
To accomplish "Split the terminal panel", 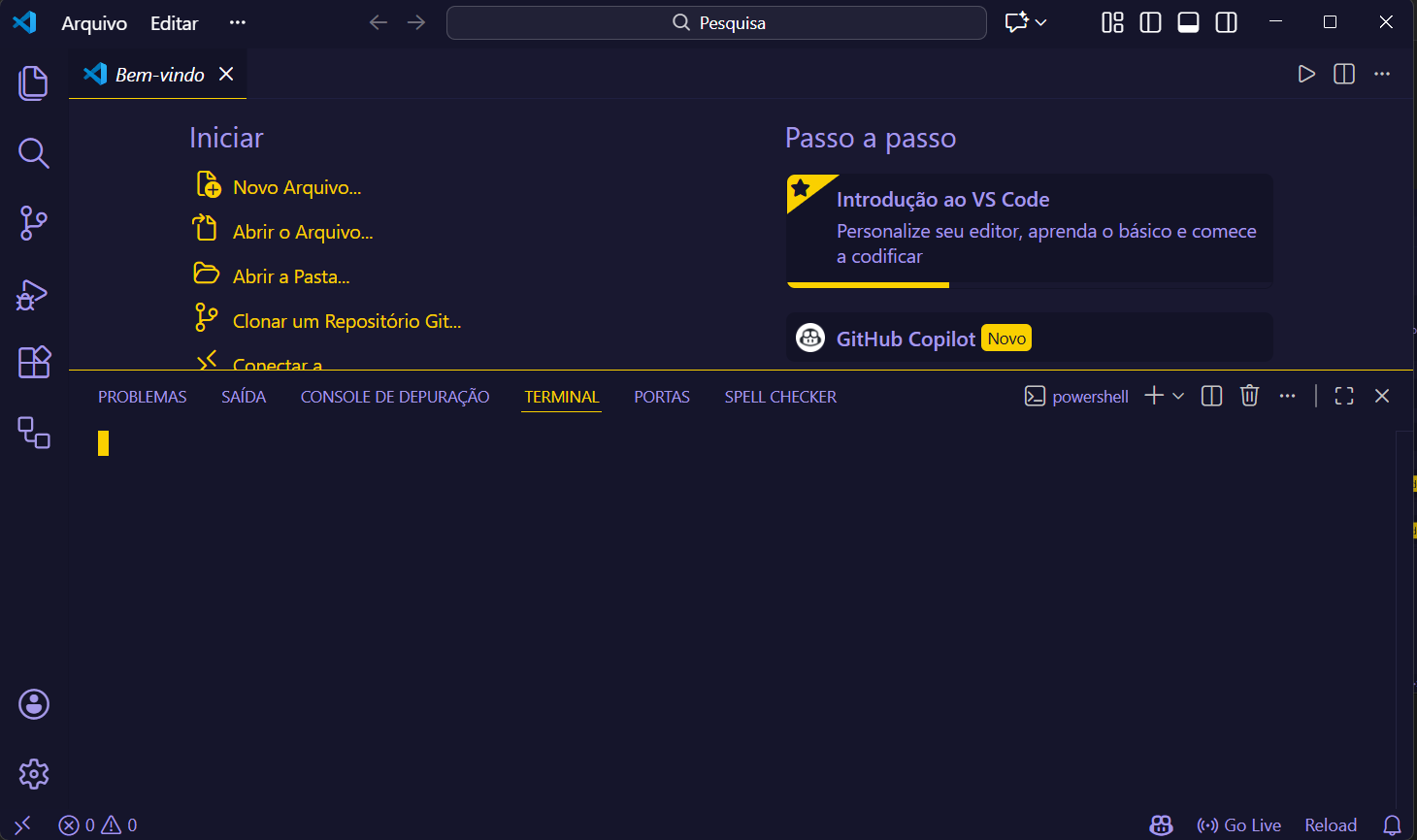I will pos(1211,396).
